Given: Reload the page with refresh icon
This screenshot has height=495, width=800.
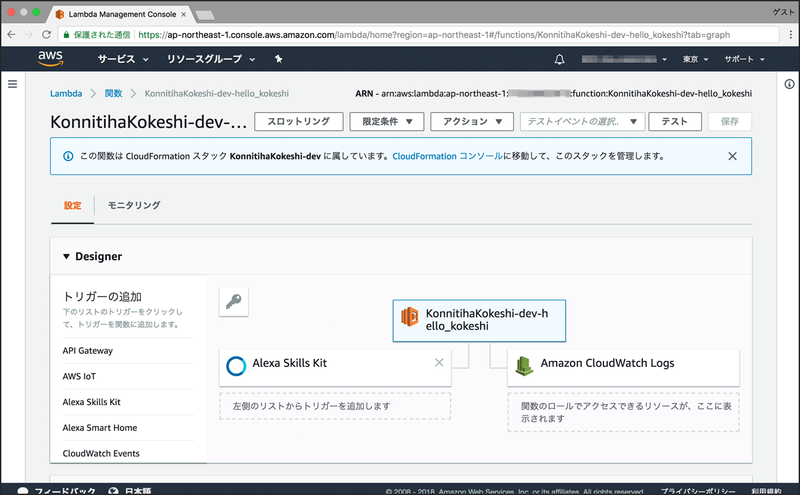Looking at the screenshot, I should [46, 35].
